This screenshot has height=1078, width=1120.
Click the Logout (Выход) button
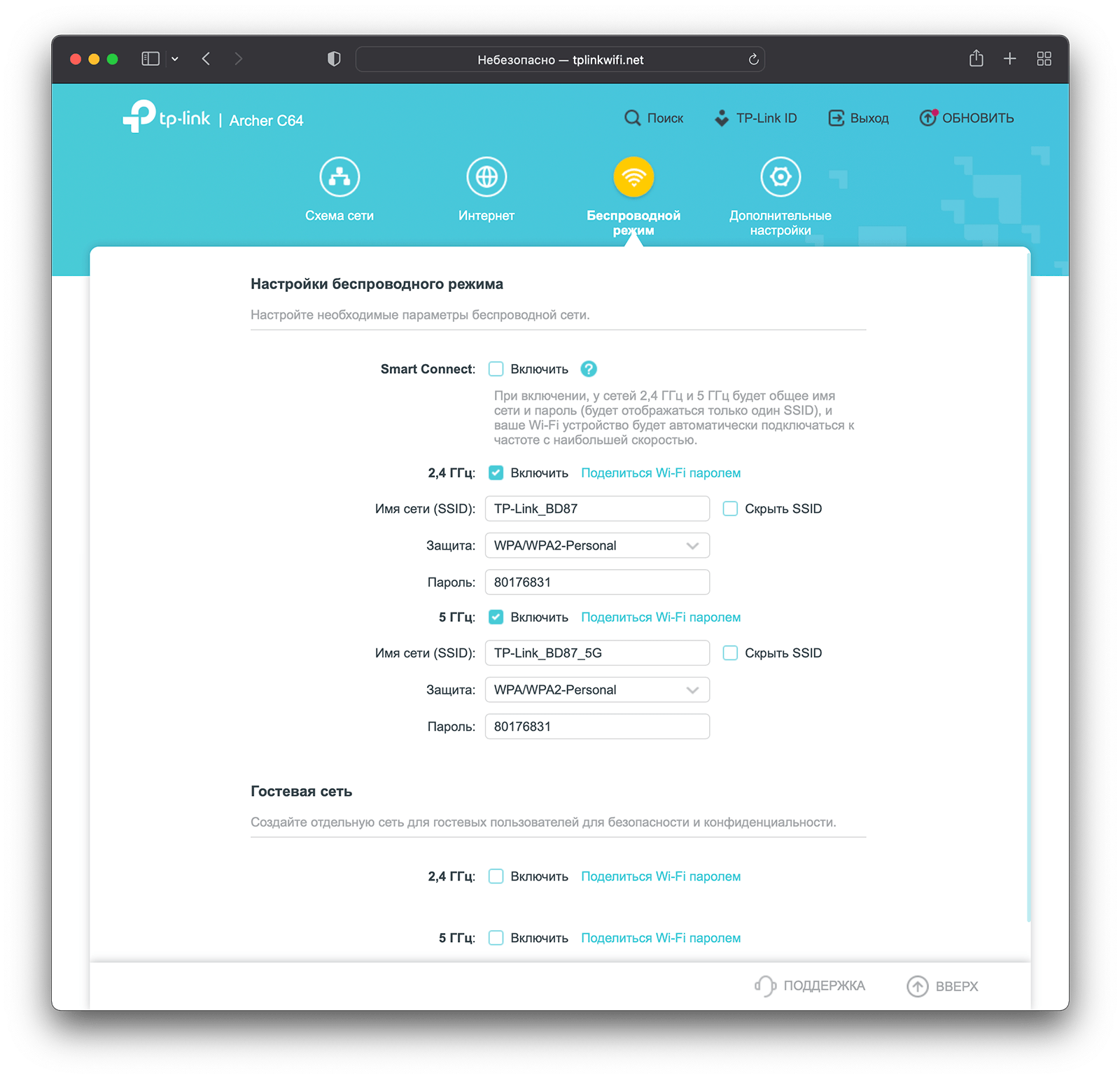click(859, 118)
